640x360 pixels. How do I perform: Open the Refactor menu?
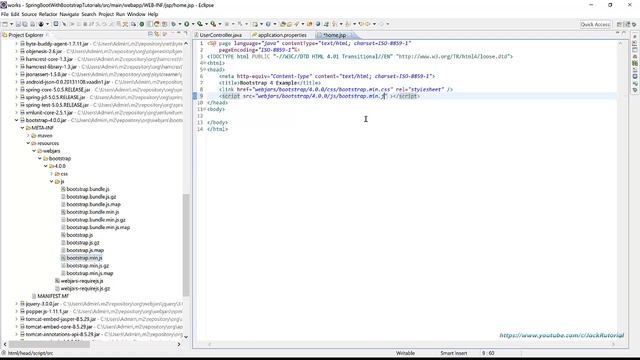(x=48, y=14)
